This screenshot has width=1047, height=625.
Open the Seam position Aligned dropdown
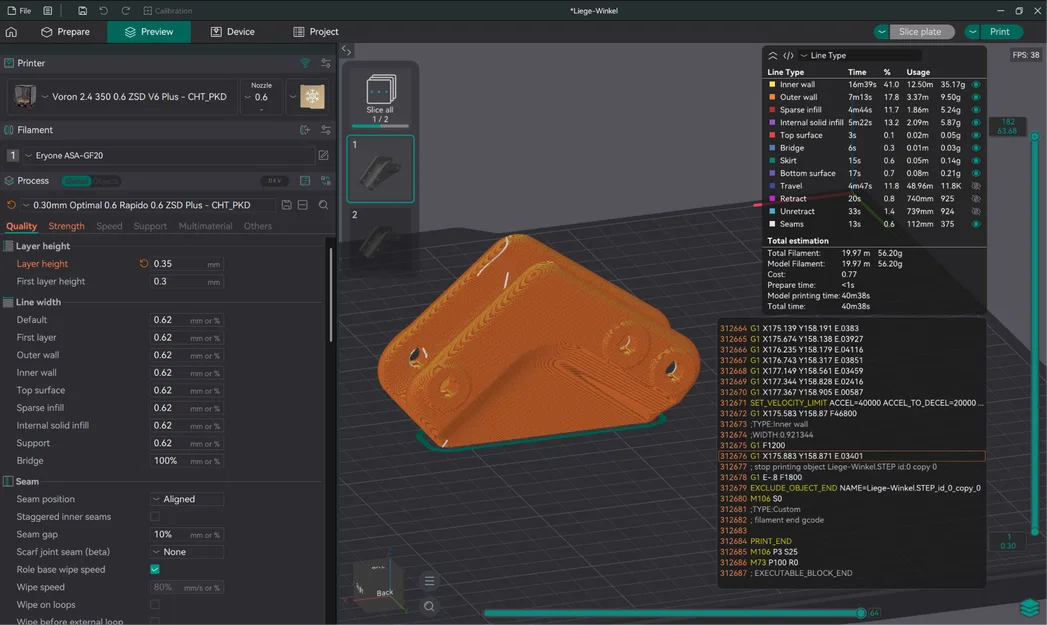(x=187, y=499)
